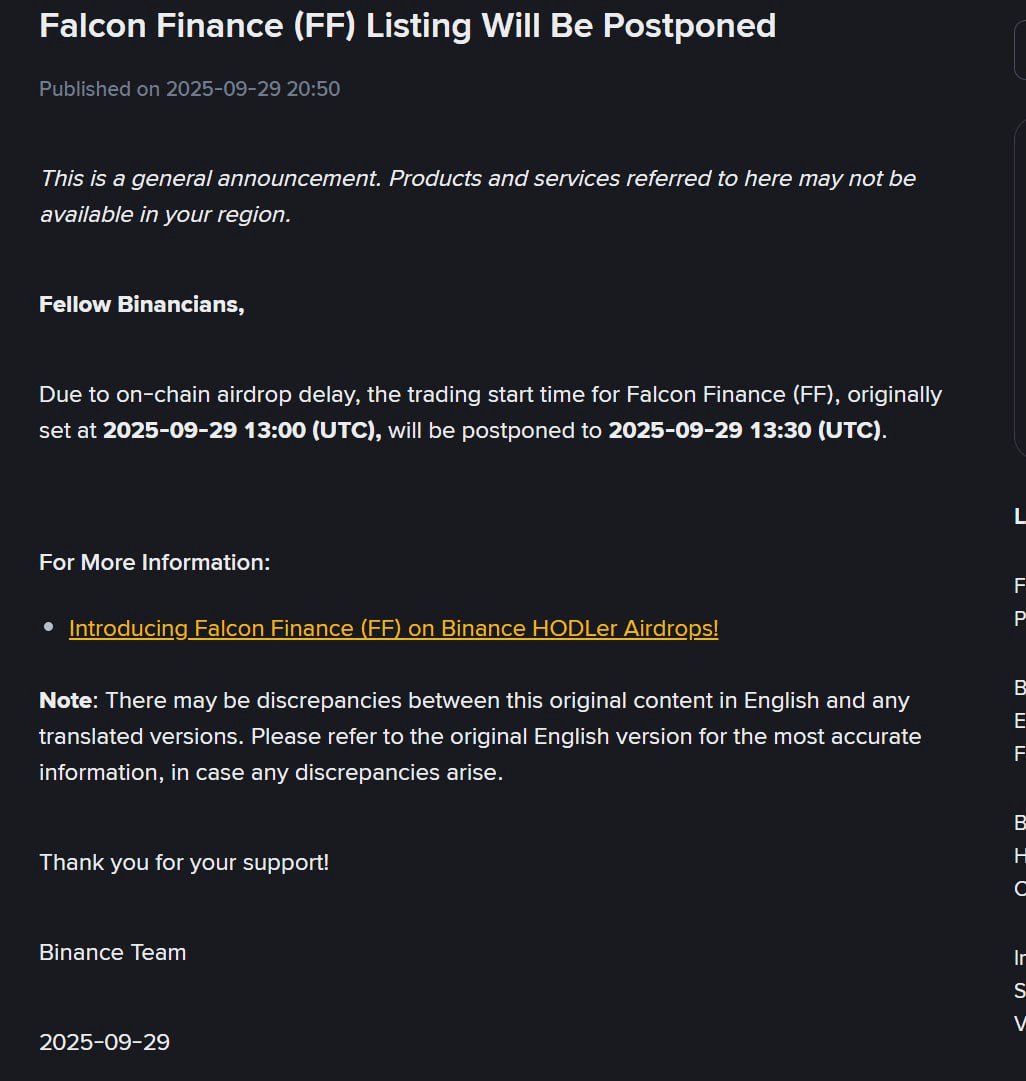Click the postponed 13:30 (UTC) start time
The height and width of the screenshot is (1081, 1026).
point(745,431)
